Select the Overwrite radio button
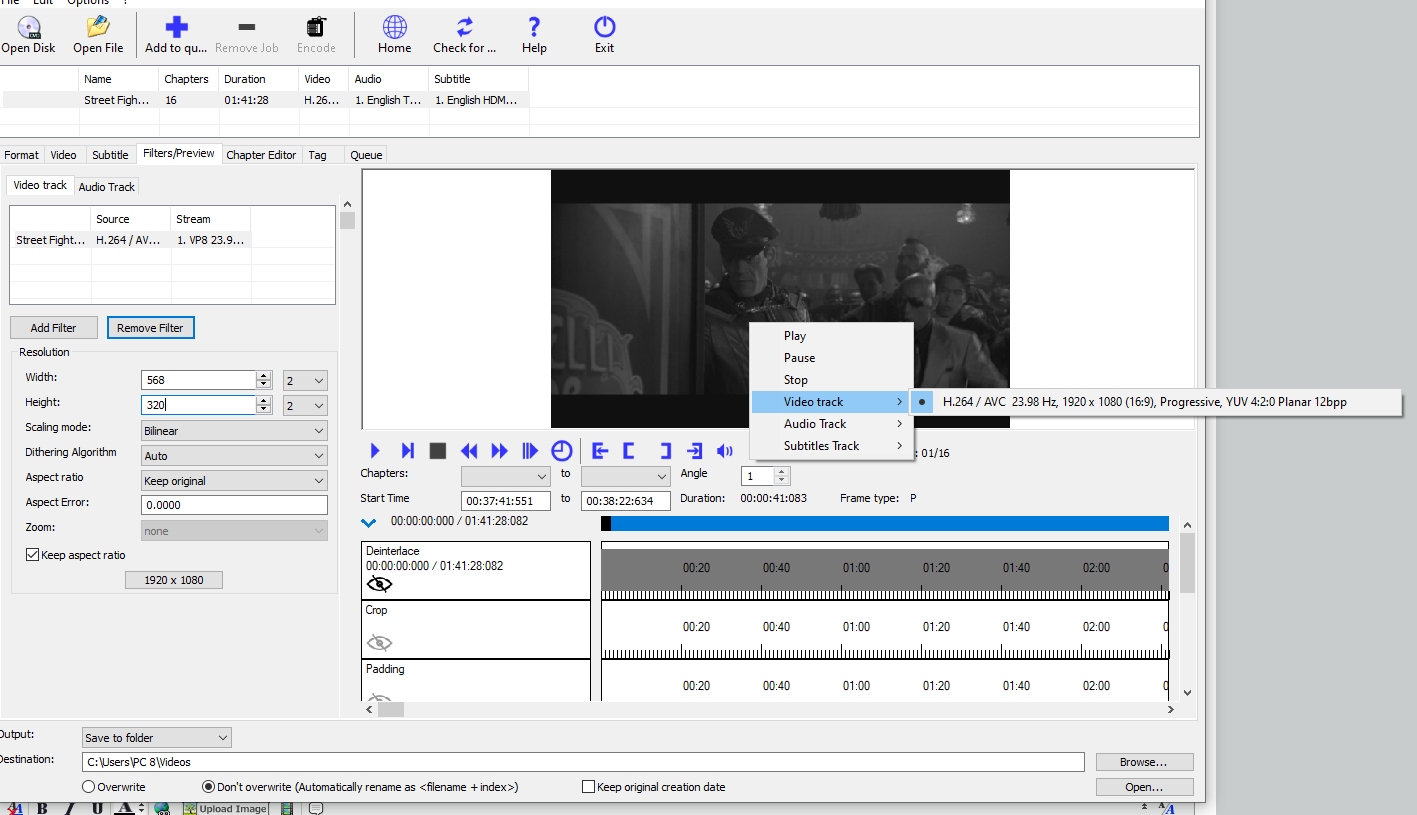The image size is (1417, 815). 89,787
